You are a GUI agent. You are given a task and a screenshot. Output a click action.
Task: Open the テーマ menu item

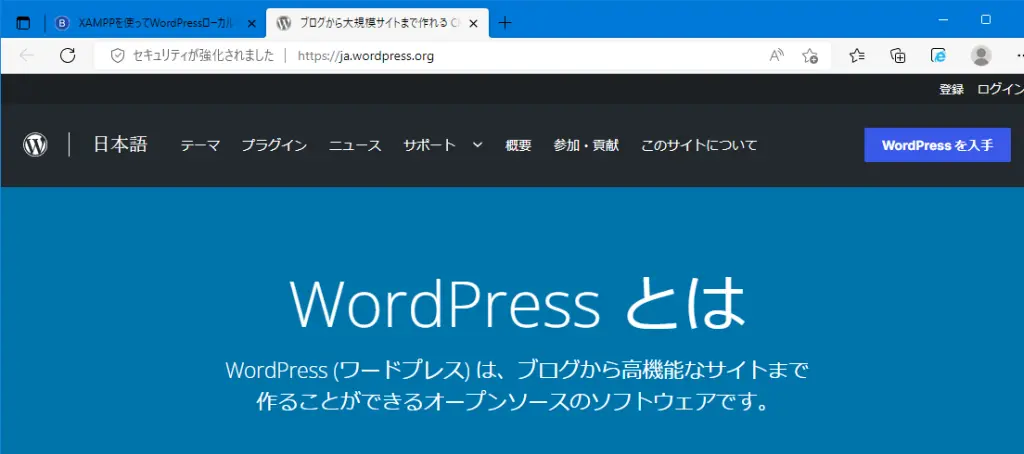coord(200,146)
